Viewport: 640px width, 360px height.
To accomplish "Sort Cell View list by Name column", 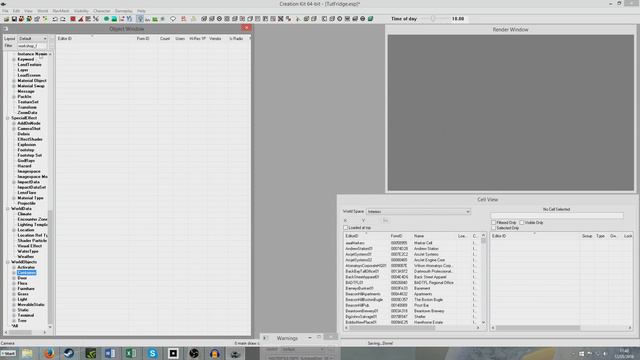I will [x=434, y=236].
